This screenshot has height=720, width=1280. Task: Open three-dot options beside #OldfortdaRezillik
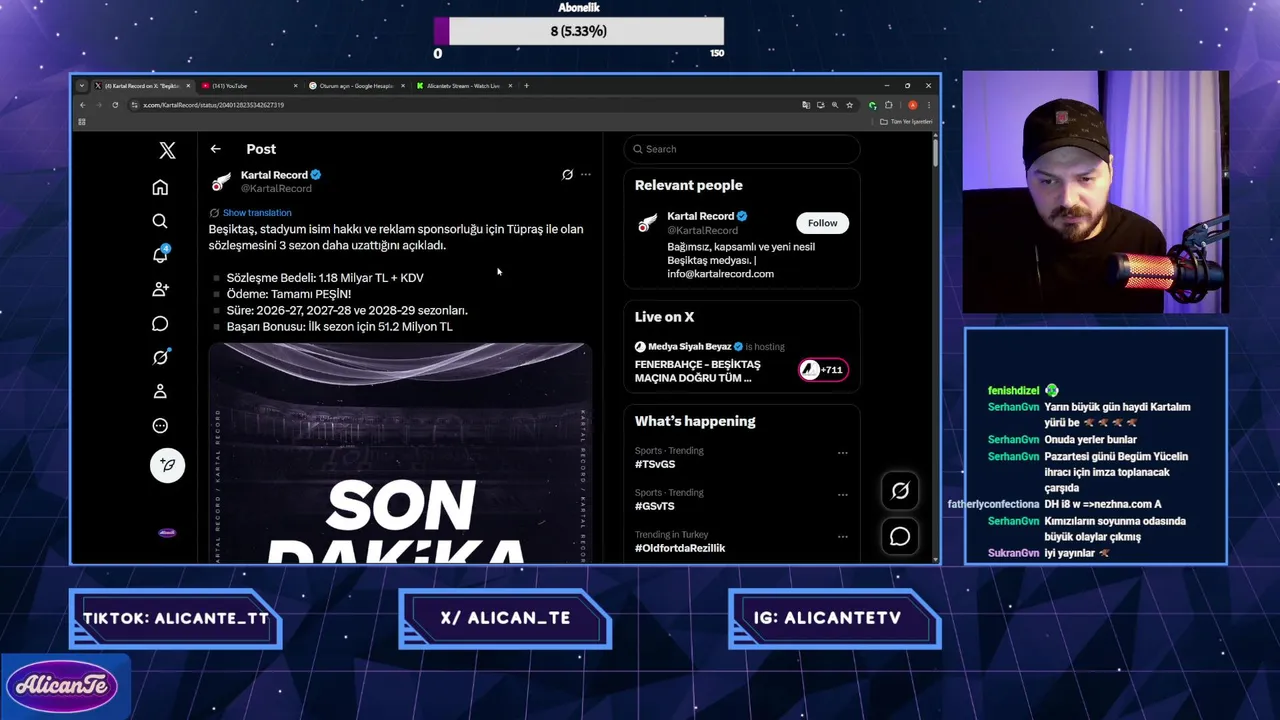tap(842, 537)
